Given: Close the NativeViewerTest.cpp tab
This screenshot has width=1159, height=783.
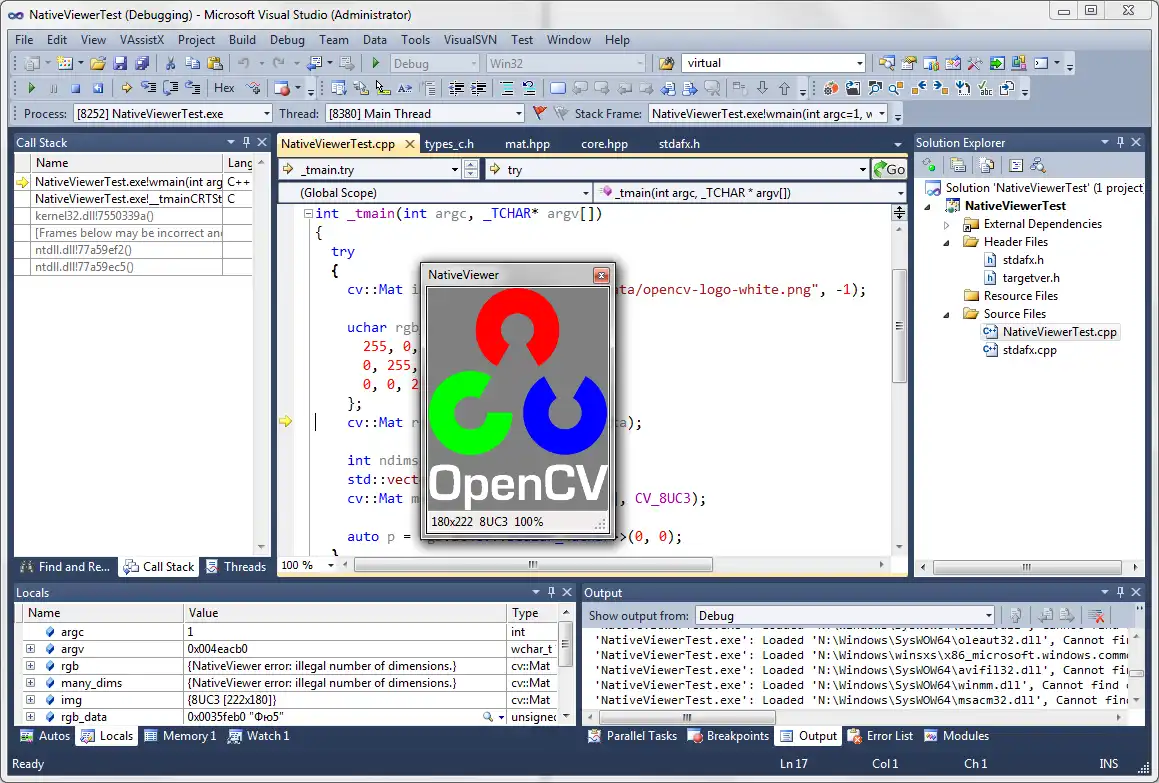Looking at the screenshot, I should point(409,144).
